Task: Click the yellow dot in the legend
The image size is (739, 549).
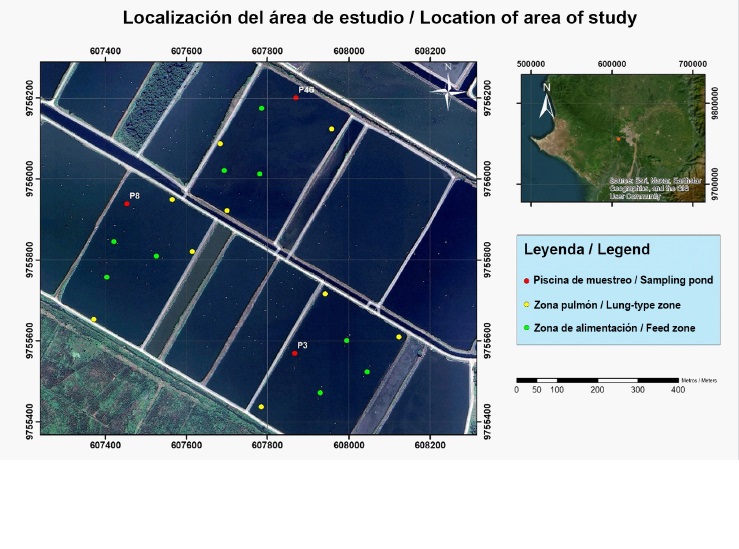Action: [526, 305]
